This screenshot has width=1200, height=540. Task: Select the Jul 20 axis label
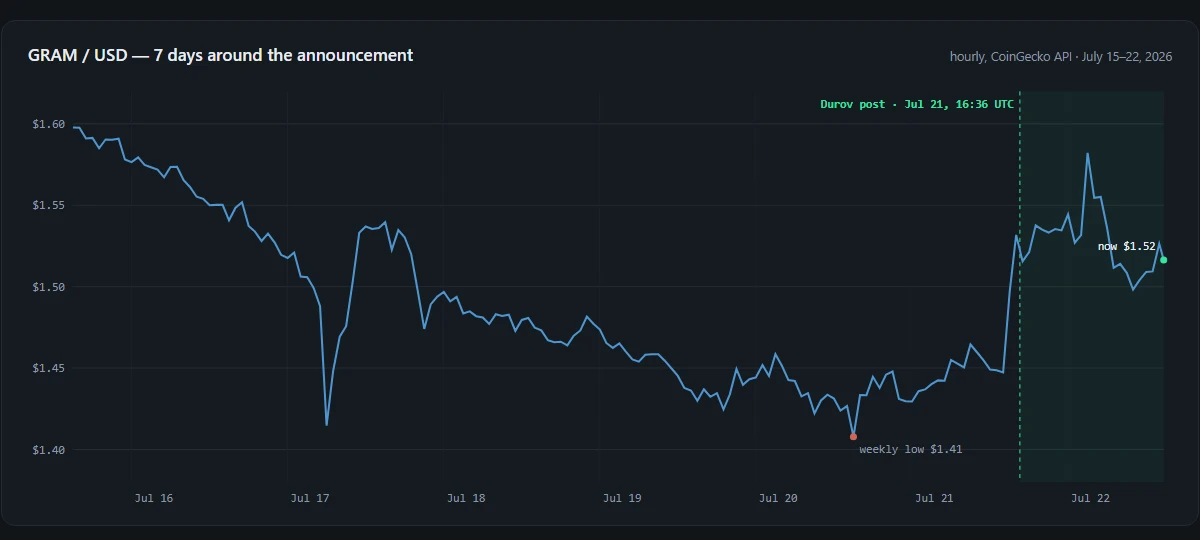tap(778, 497)
